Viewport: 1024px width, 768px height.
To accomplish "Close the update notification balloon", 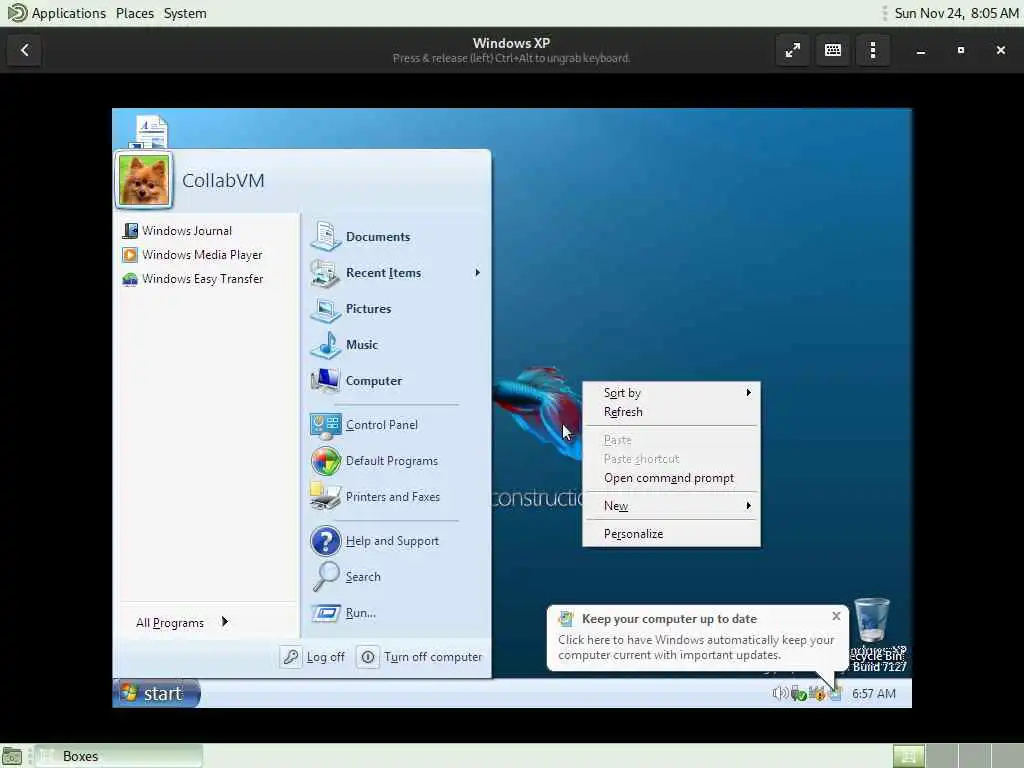I will [836, 616].
